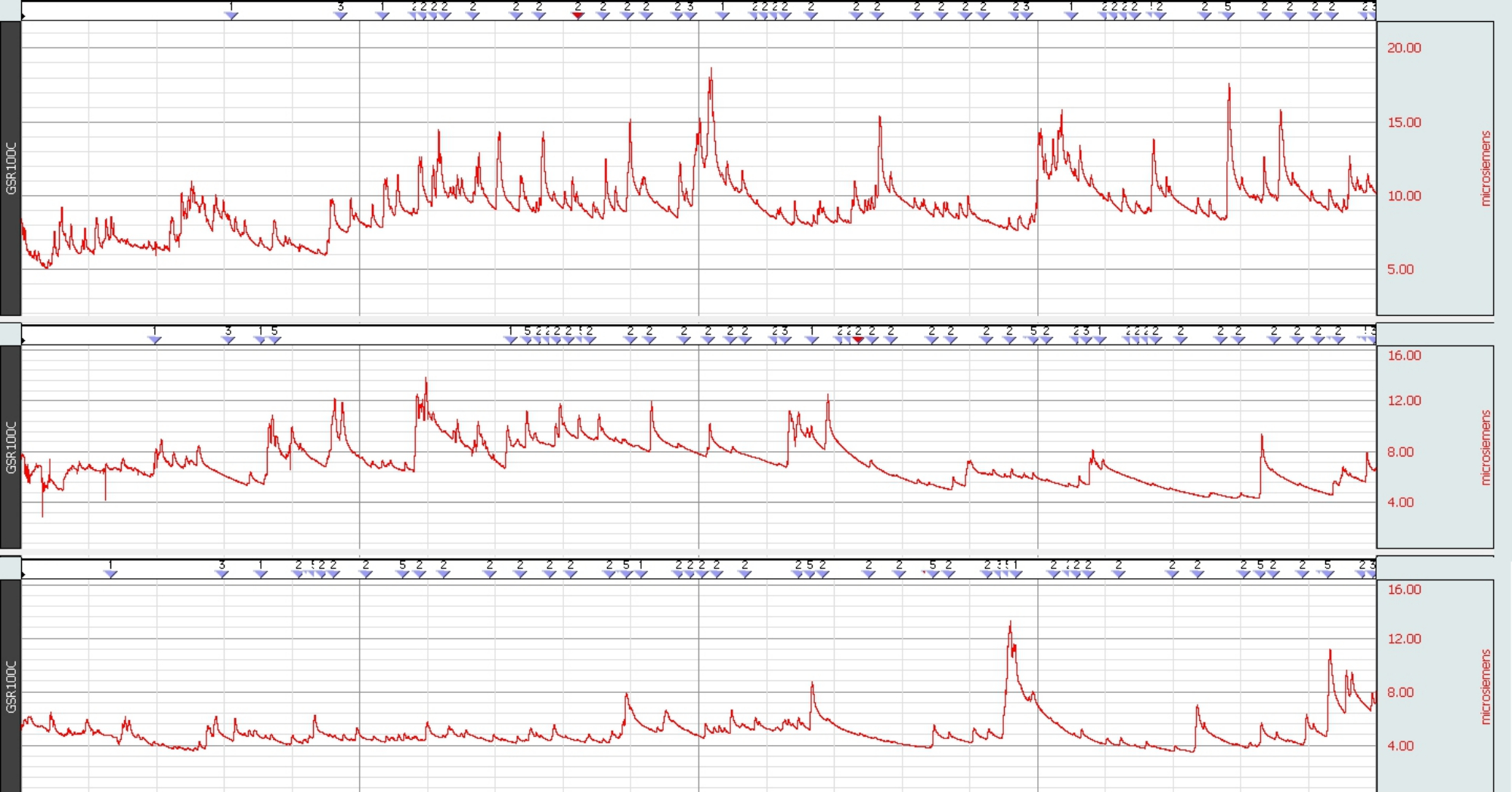Click the 8.00 value on middle graph axis
This screenshot has width=1512, height=792.
coord(1400,452)
